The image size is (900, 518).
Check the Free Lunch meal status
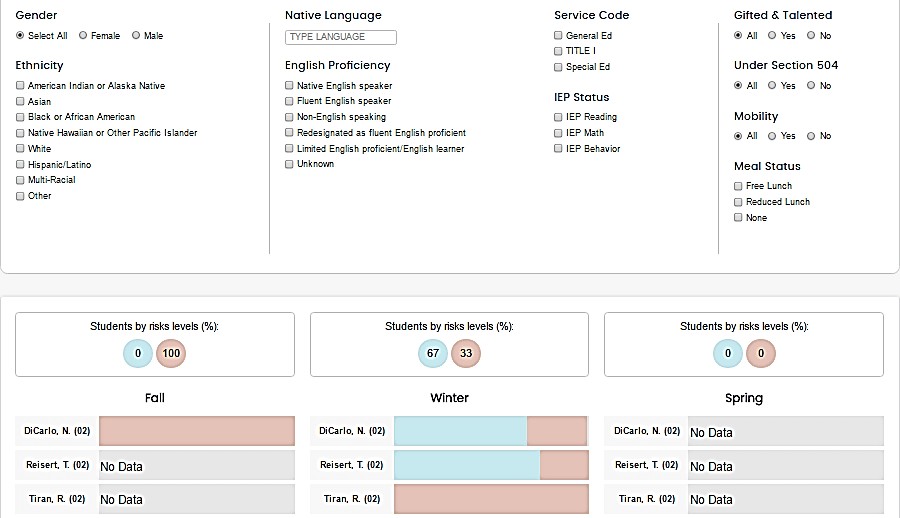click(x=738, y=186)
